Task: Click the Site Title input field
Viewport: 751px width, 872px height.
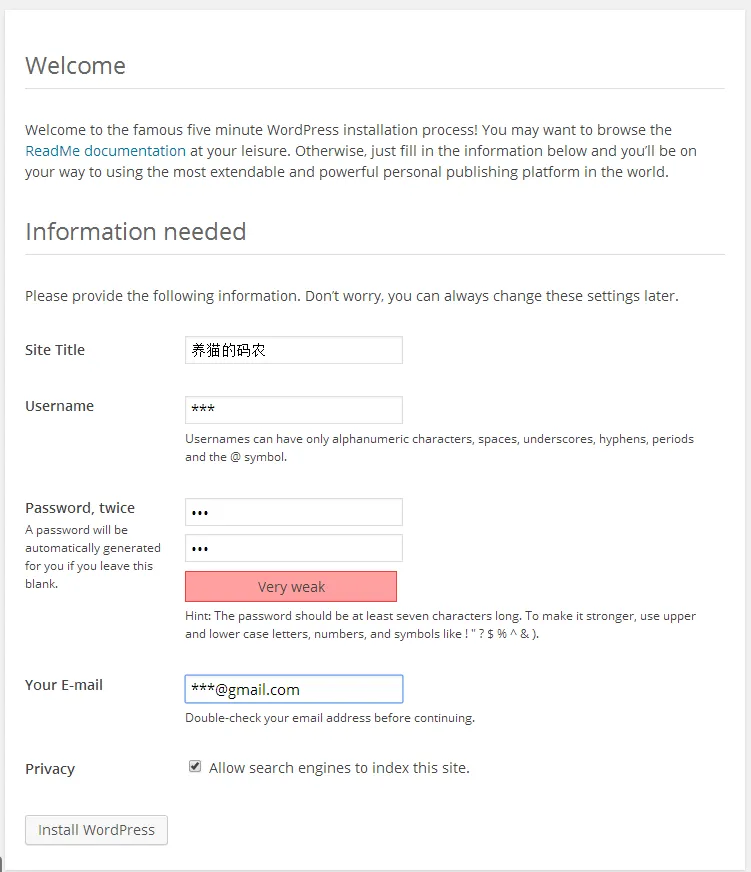Action: click(294, 350)
